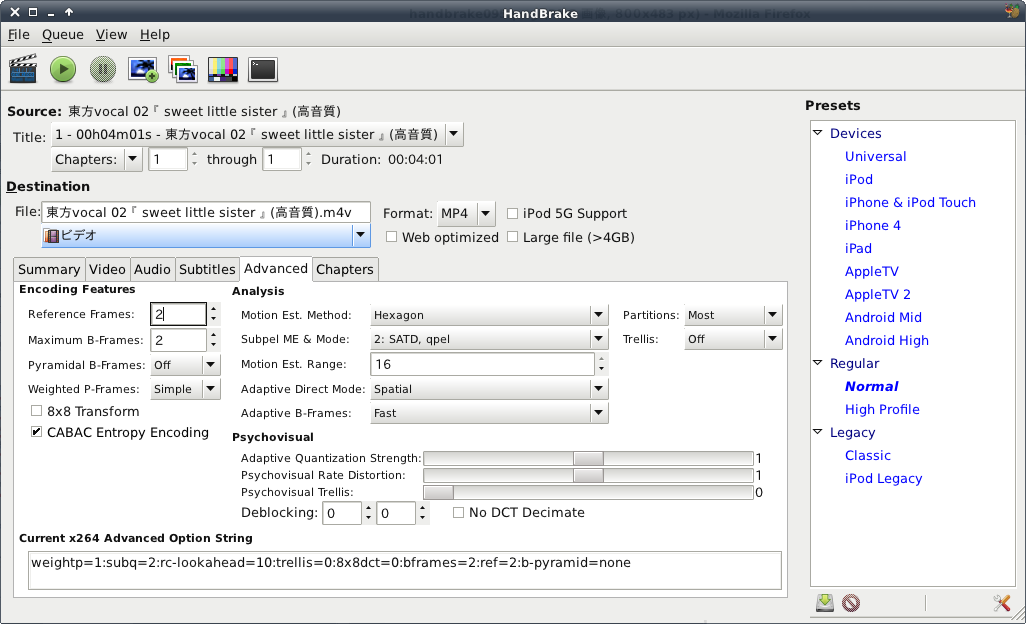
Task: Open the File menu
Action: click(x=18, y=35)
